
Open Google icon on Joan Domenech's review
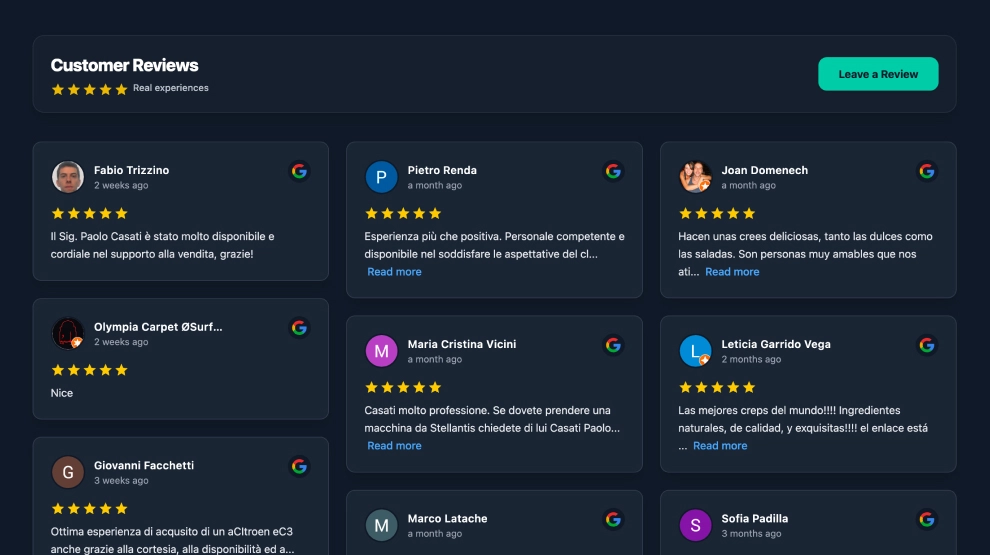coord(927,171)
